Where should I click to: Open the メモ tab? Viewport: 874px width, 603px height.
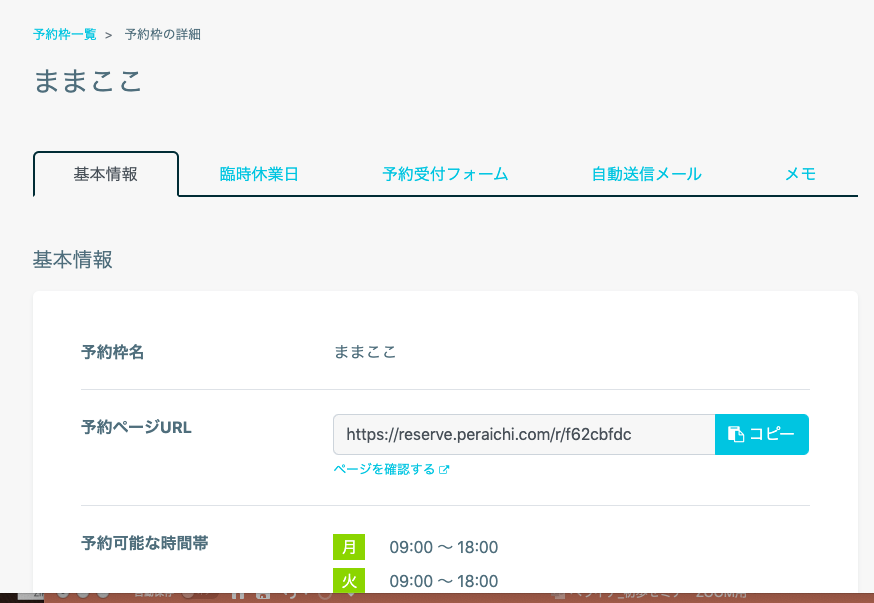tap(800, 174)
